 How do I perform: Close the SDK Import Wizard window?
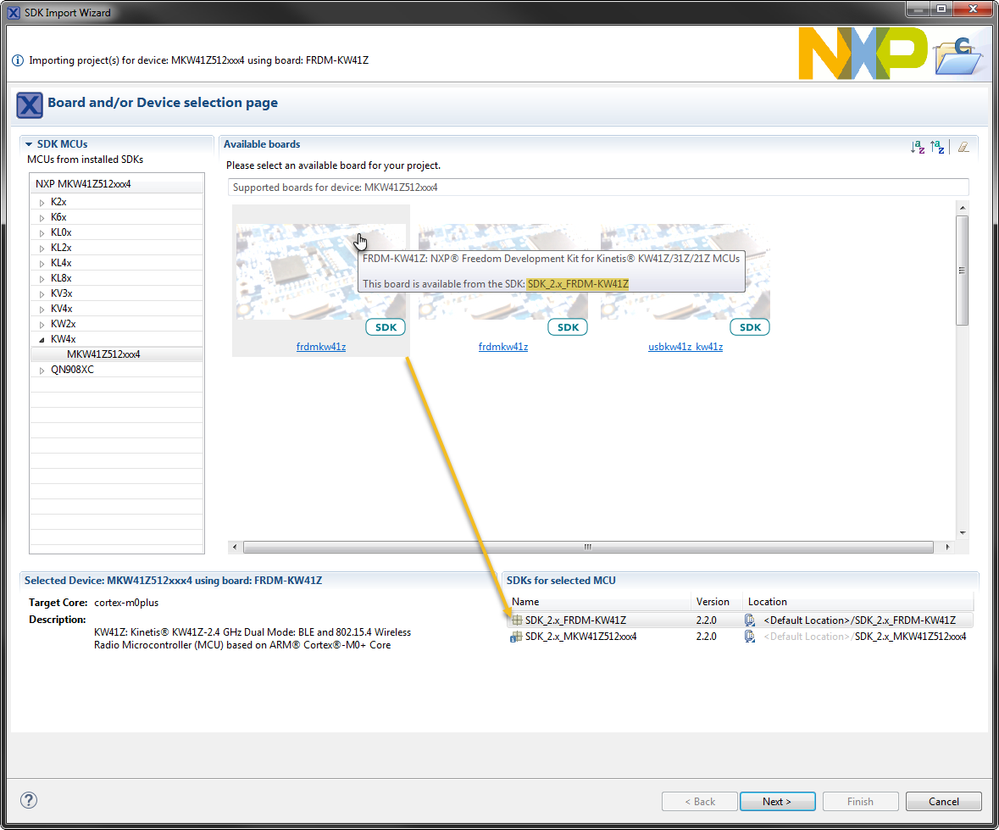click(973, 9)
